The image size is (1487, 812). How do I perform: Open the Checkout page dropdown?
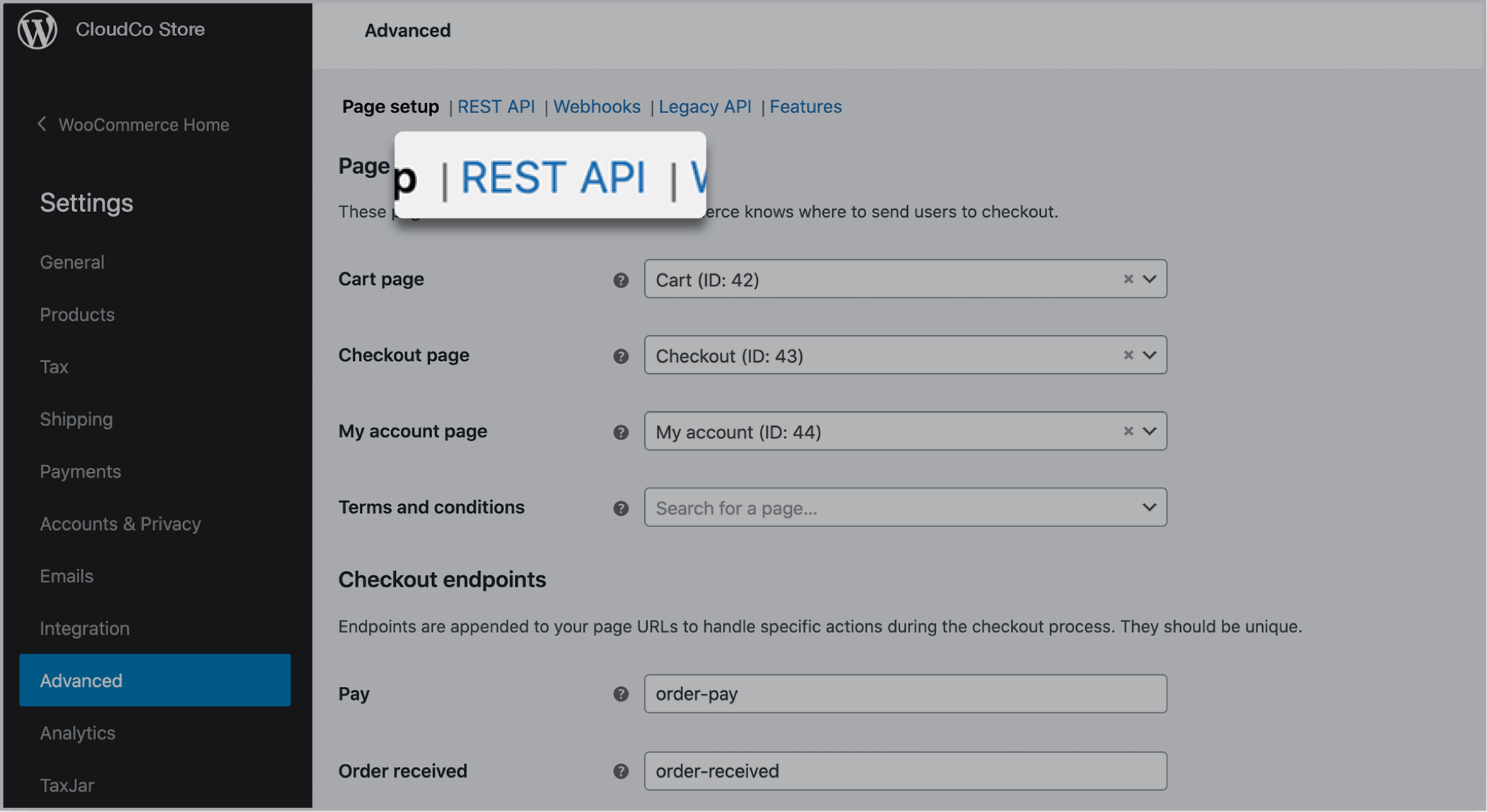(x=1150, y=355)
